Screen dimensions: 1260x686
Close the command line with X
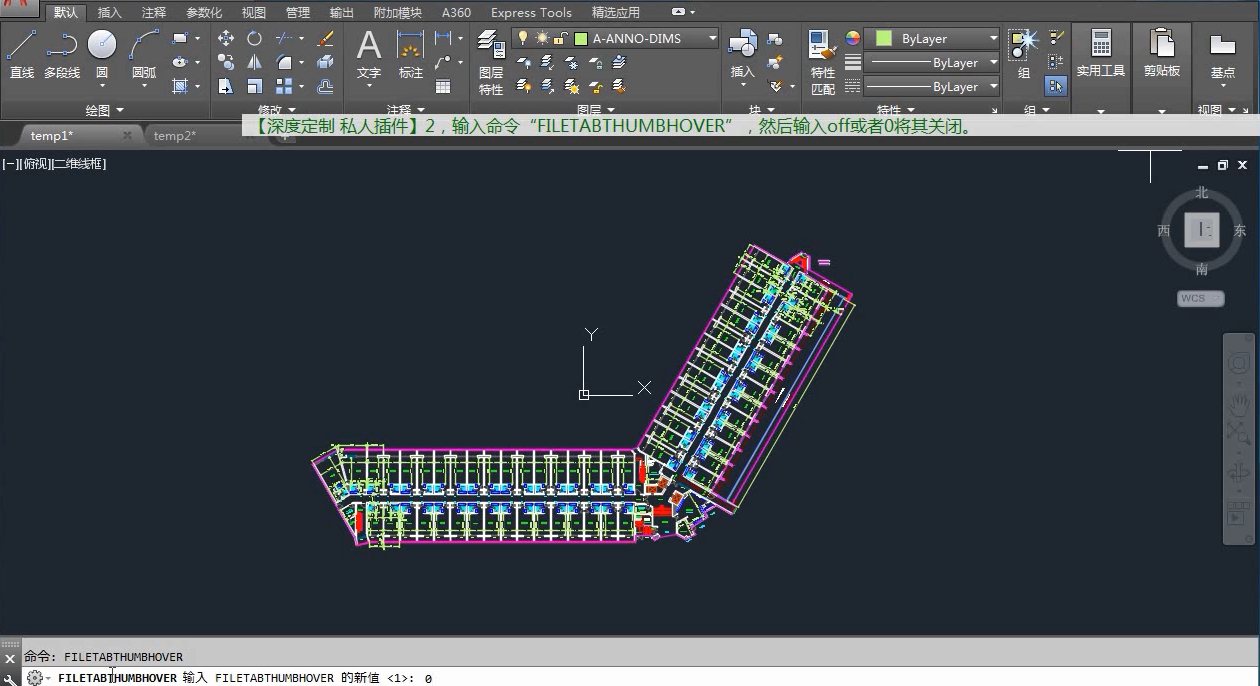[9, 659]
